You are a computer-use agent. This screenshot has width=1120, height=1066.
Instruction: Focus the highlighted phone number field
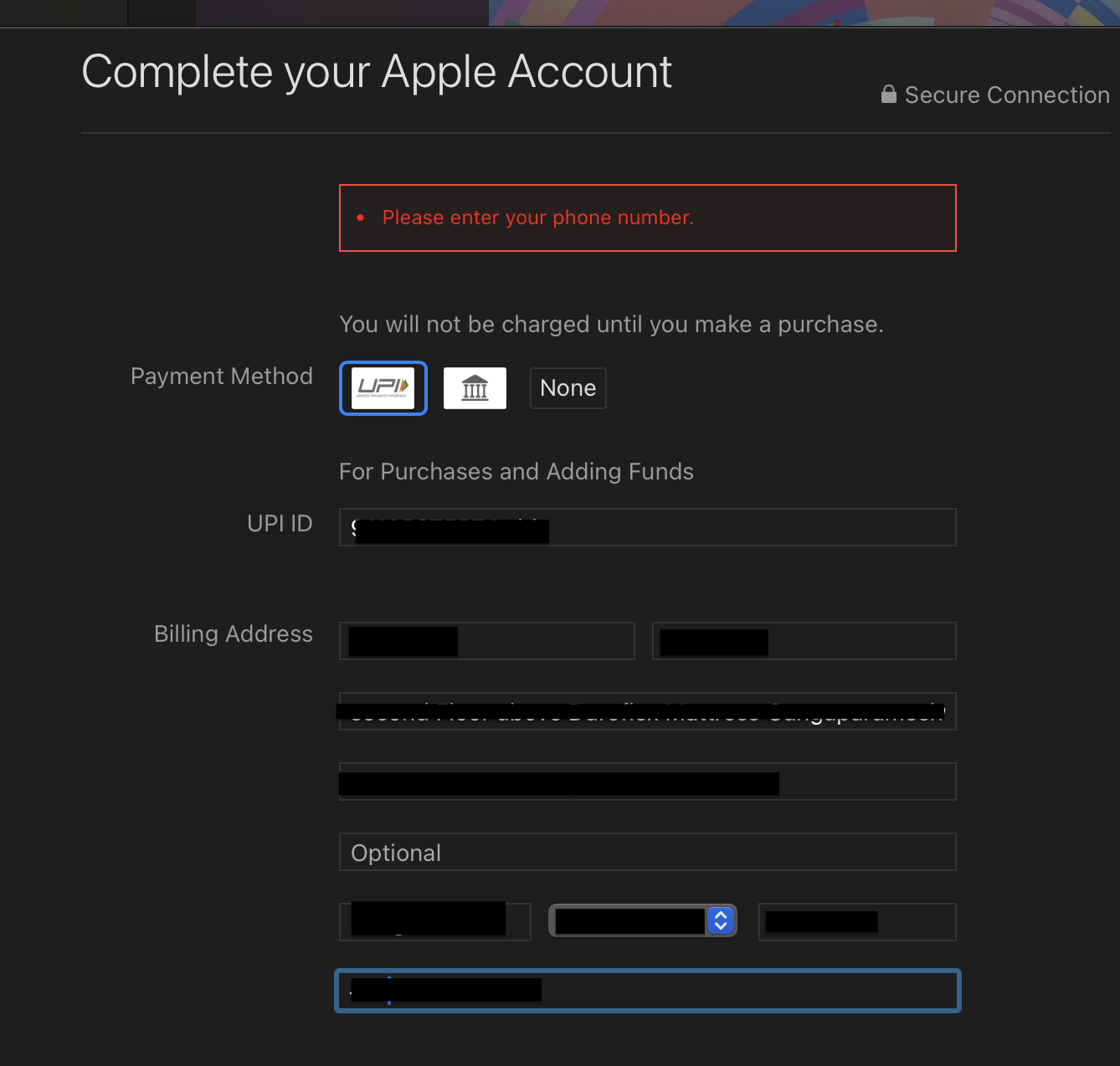[x=646, y=990]
